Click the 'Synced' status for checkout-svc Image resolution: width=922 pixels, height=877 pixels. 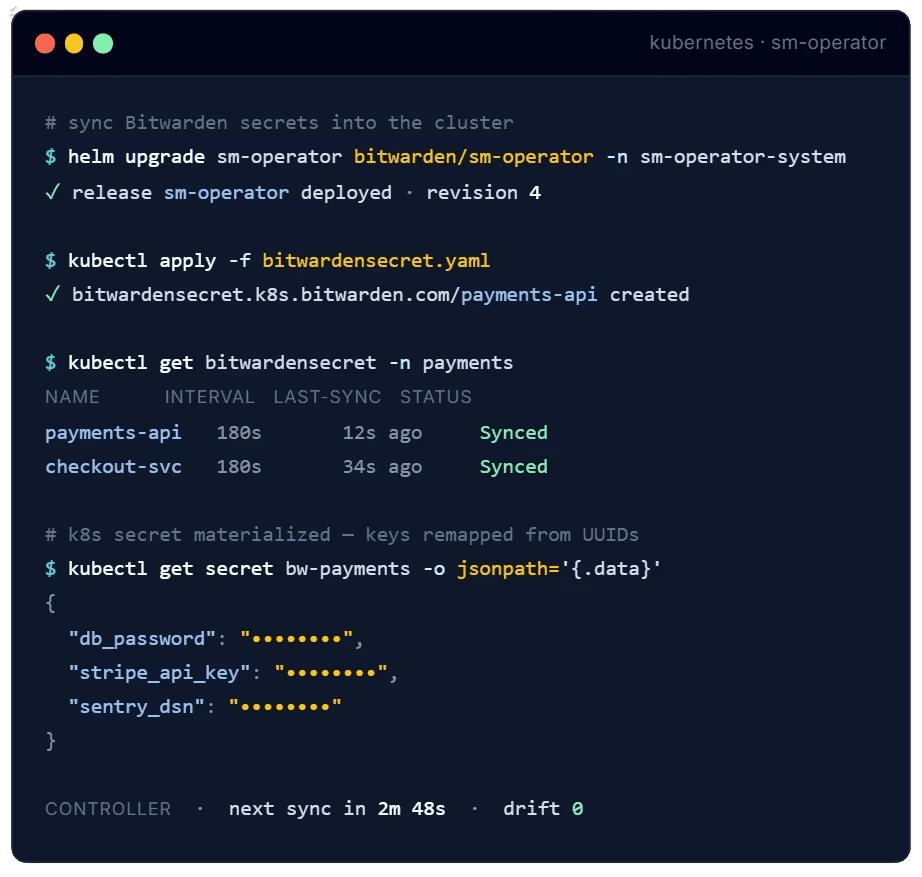513,467
